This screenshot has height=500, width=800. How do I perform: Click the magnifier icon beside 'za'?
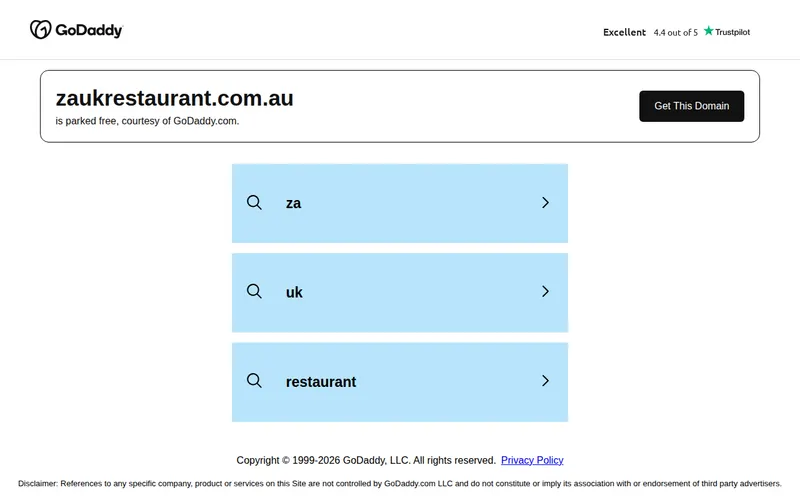(254, 203)
